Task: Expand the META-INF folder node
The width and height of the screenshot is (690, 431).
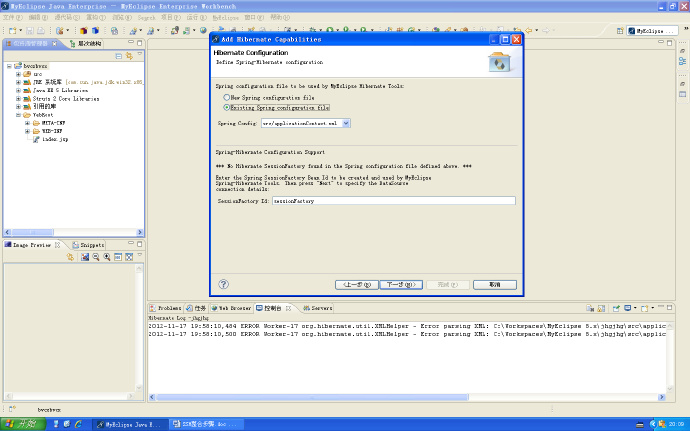Action: tap(27, 123)
